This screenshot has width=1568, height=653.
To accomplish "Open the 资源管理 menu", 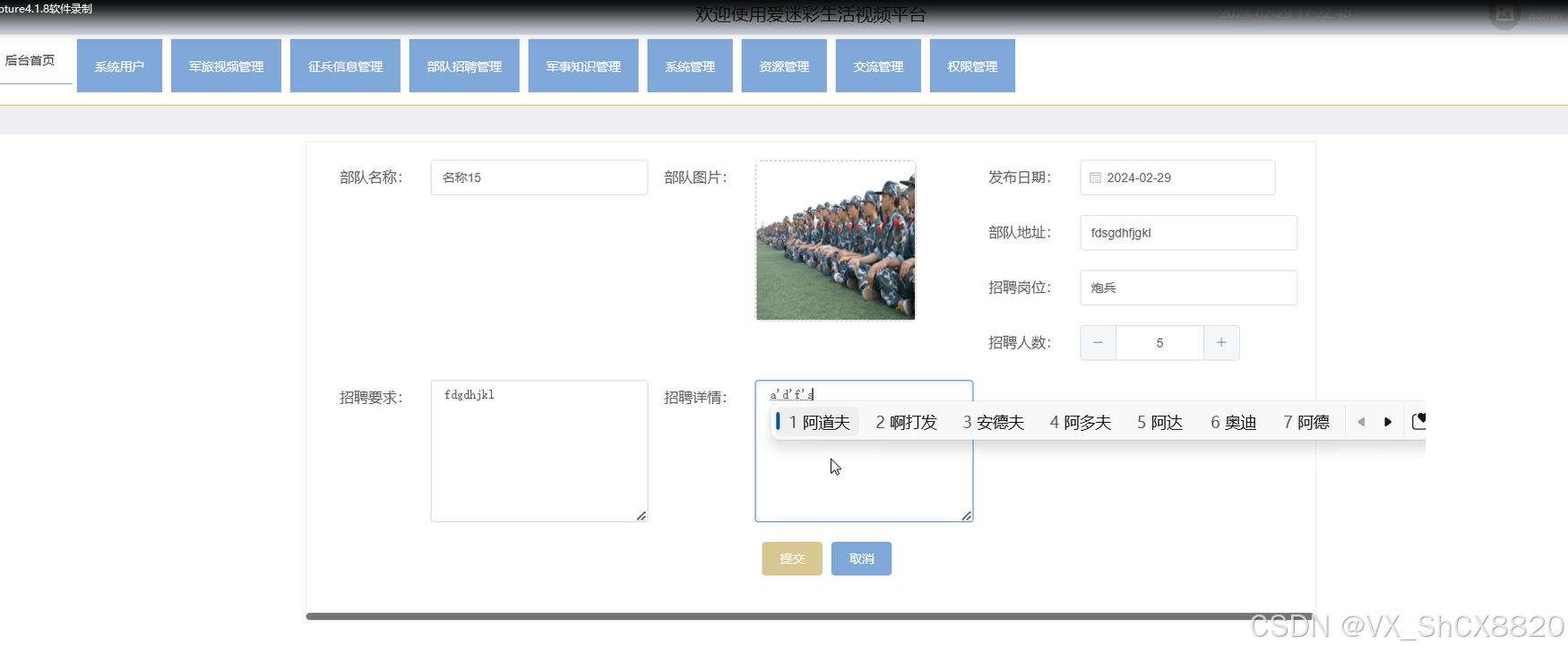I will (784, 65).
